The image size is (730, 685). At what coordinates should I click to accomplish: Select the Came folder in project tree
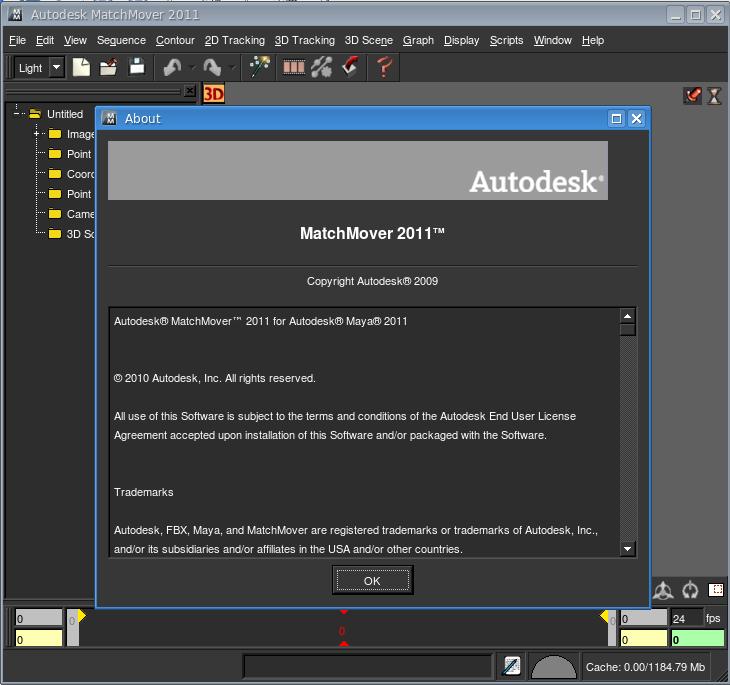(71, 214)
